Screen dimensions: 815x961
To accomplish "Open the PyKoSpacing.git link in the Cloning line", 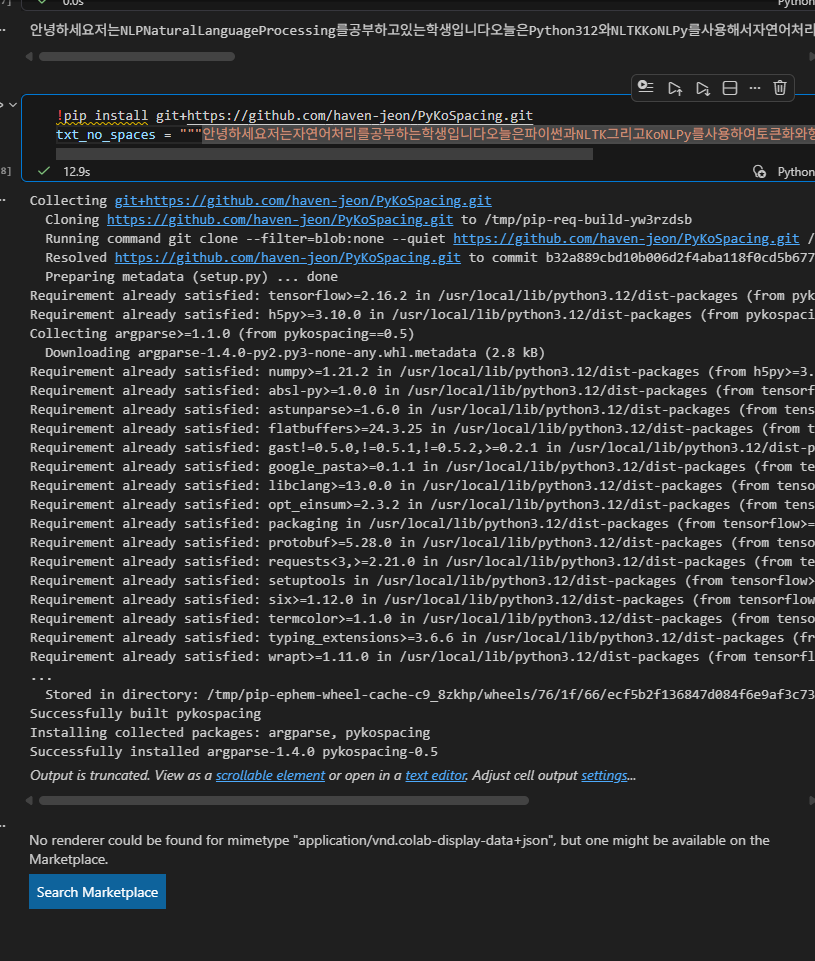I will 280,219.
